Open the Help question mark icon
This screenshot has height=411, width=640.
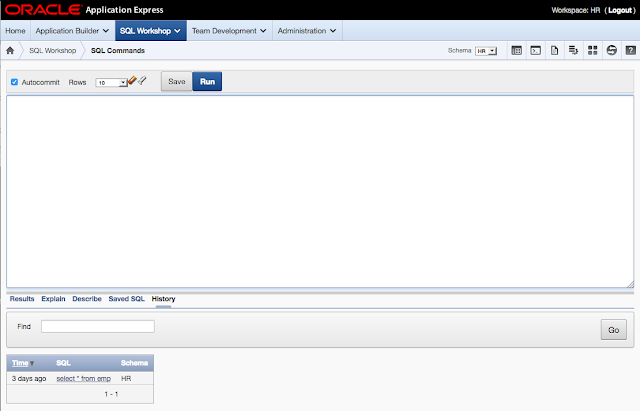pyautogui.click(x=631, y=51)
